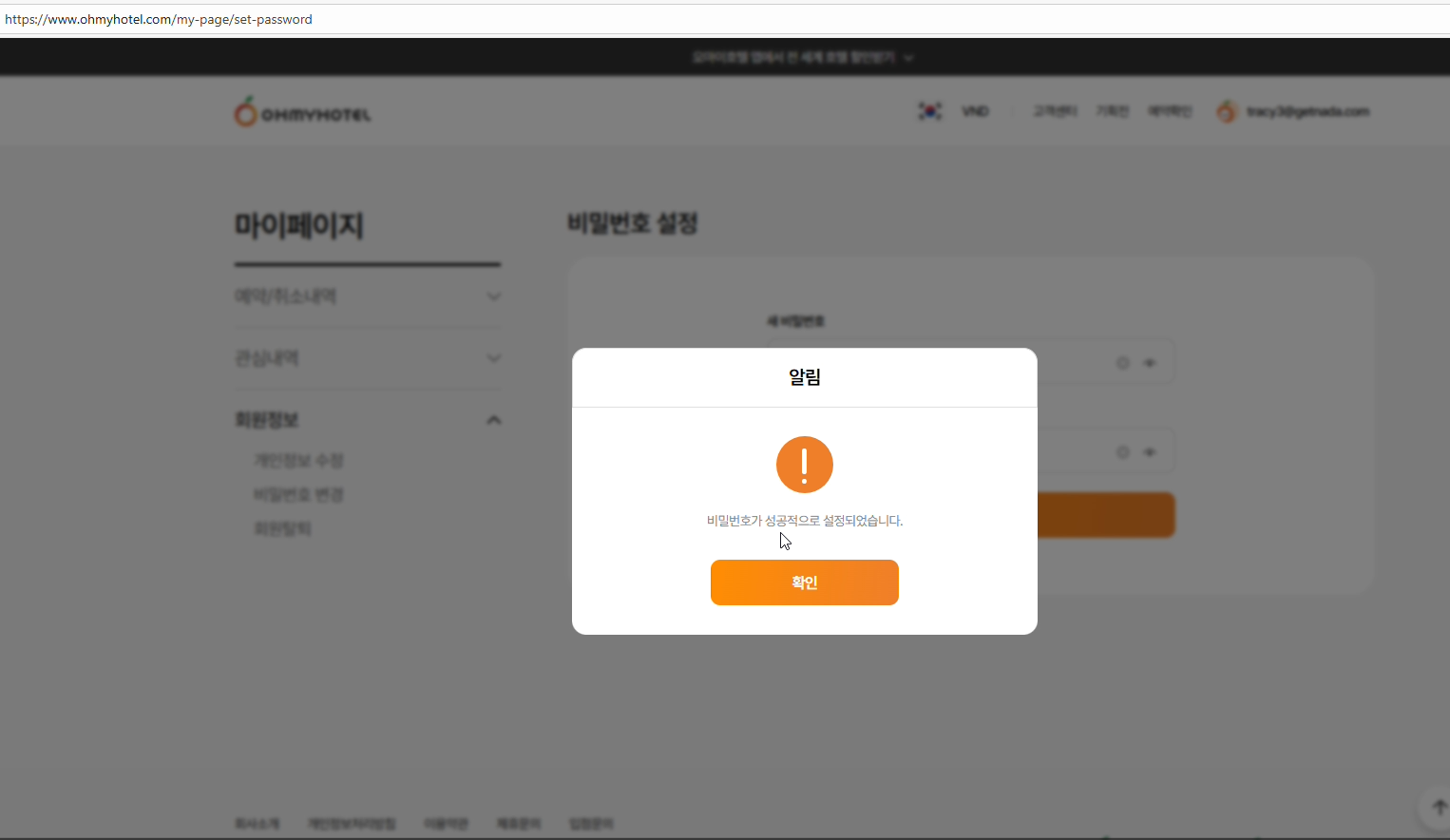Open the 기획전 header link

[x=1112, y=111]
